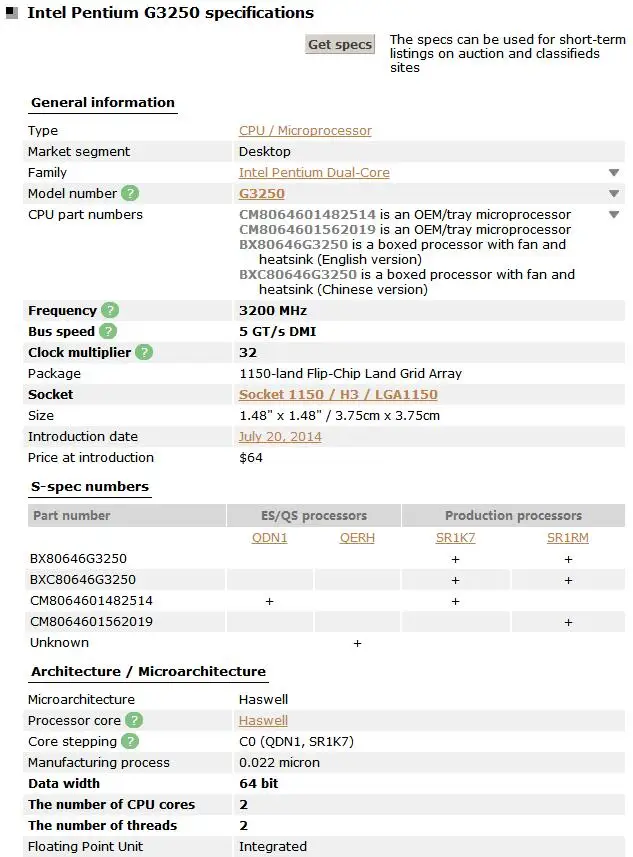Click the Socket 1150 / H3 / LGA1150 link
Viewport: 633px width, 857px height.
point(338,394)
